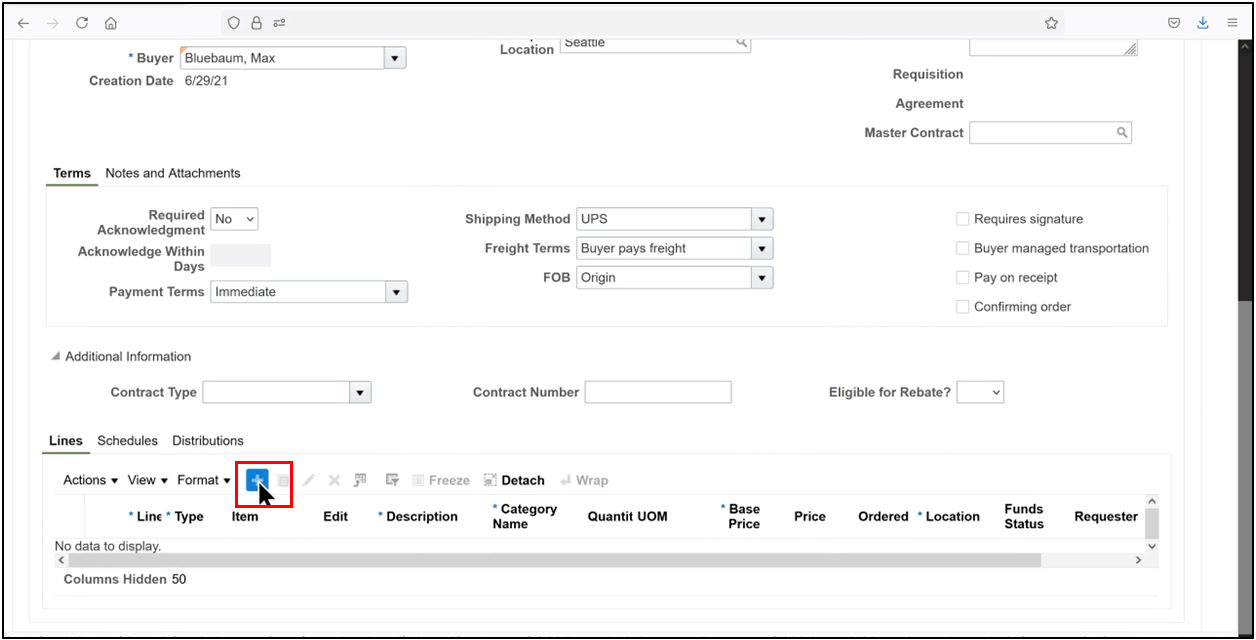Switch to the Notes and Attachments tab

[x=172, y=173]
